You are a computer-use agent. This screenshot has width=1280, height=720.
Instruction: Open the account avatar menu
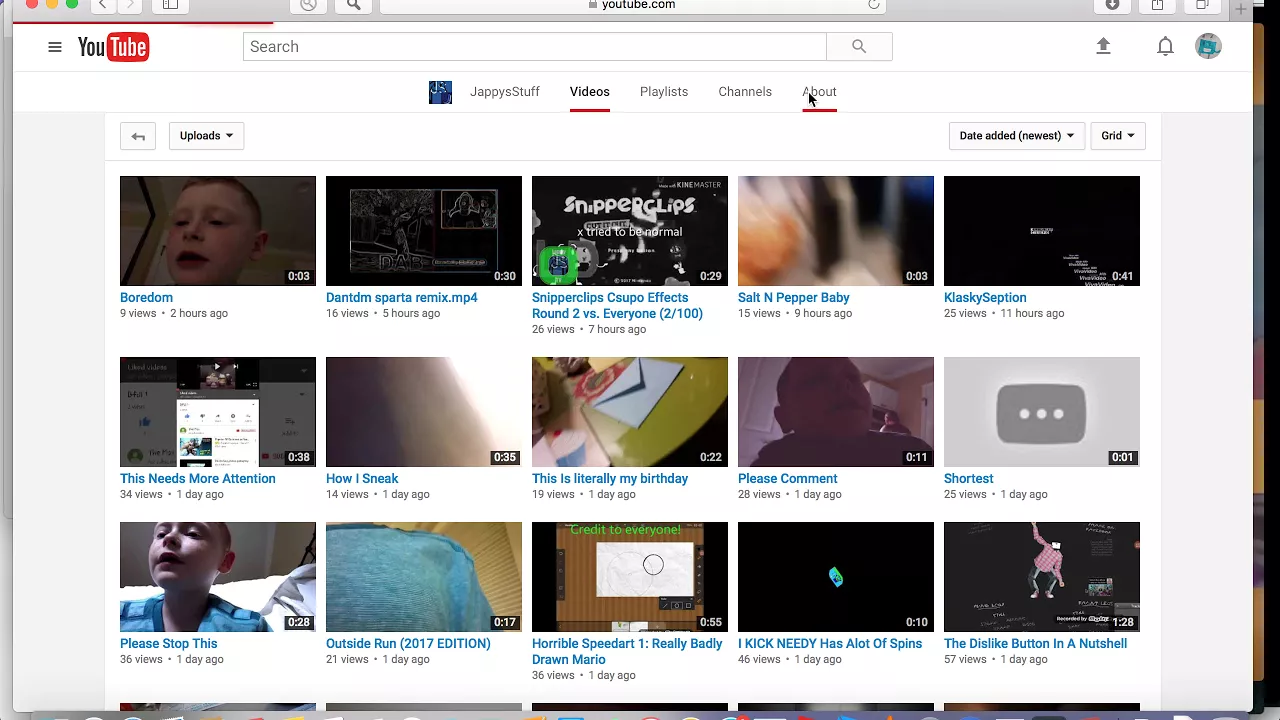click(1208, 46)
